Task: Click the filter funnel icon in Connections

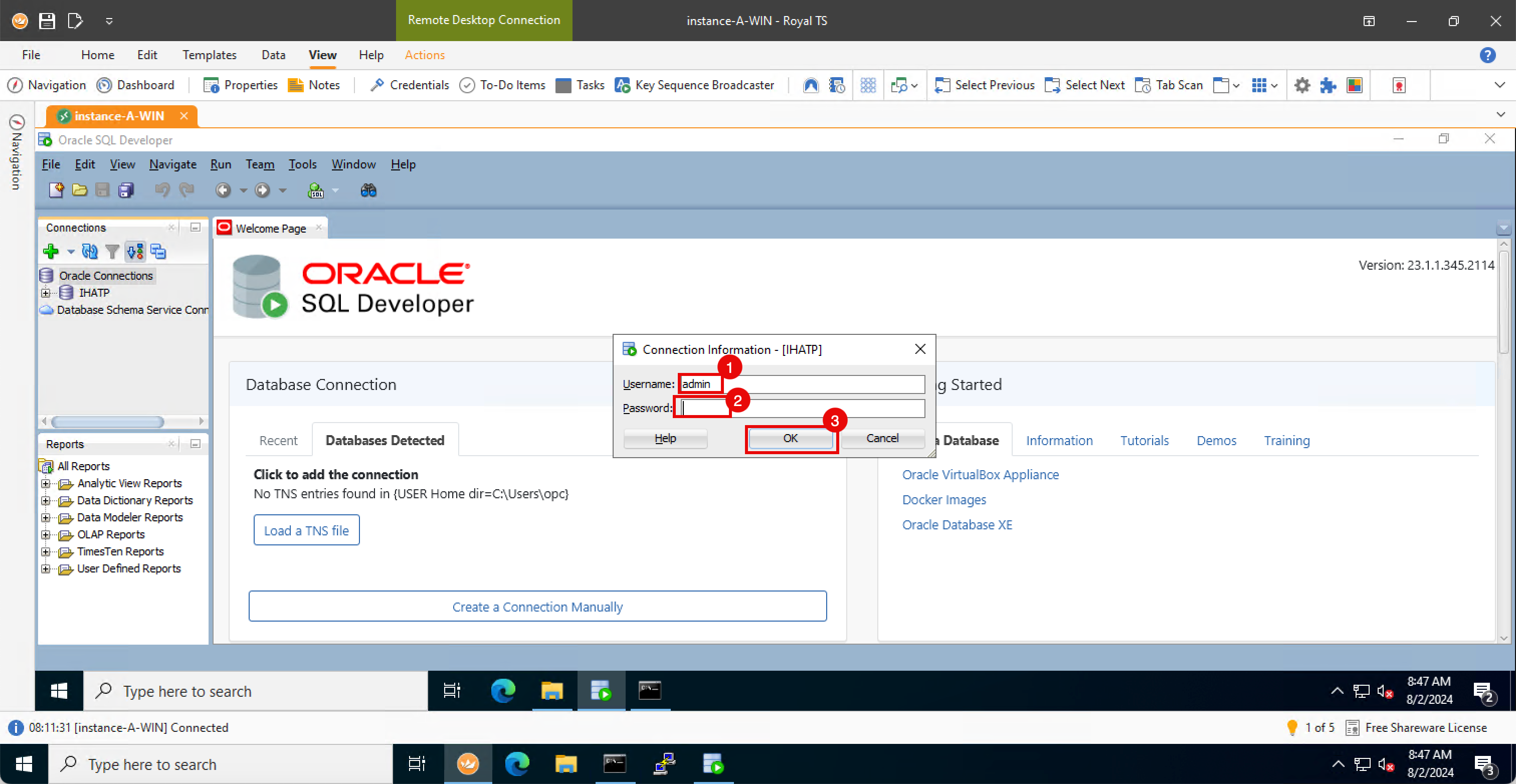Action: (112, 251)
